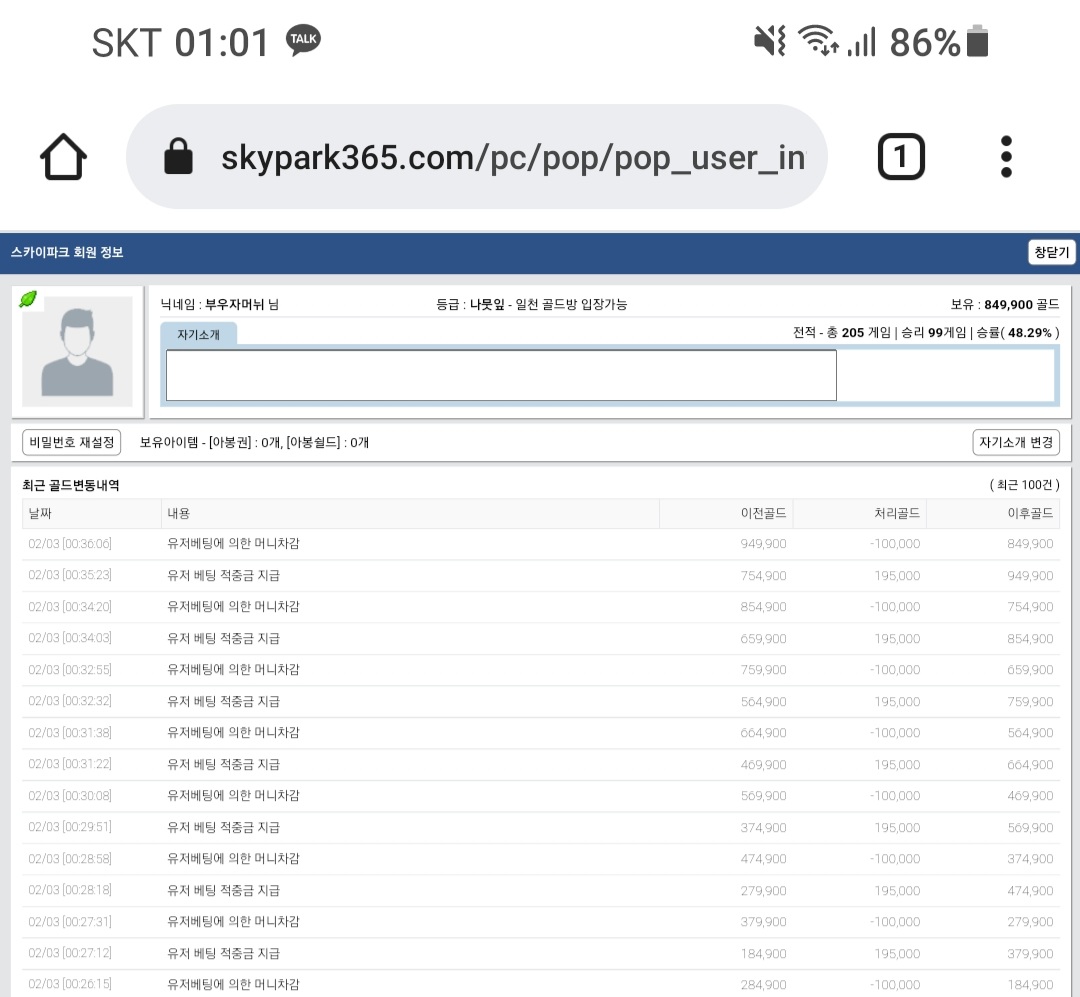Tap the cellular signal bars icon
Viewport: 1080px width, 997px height.
click(x=862, y=41)
